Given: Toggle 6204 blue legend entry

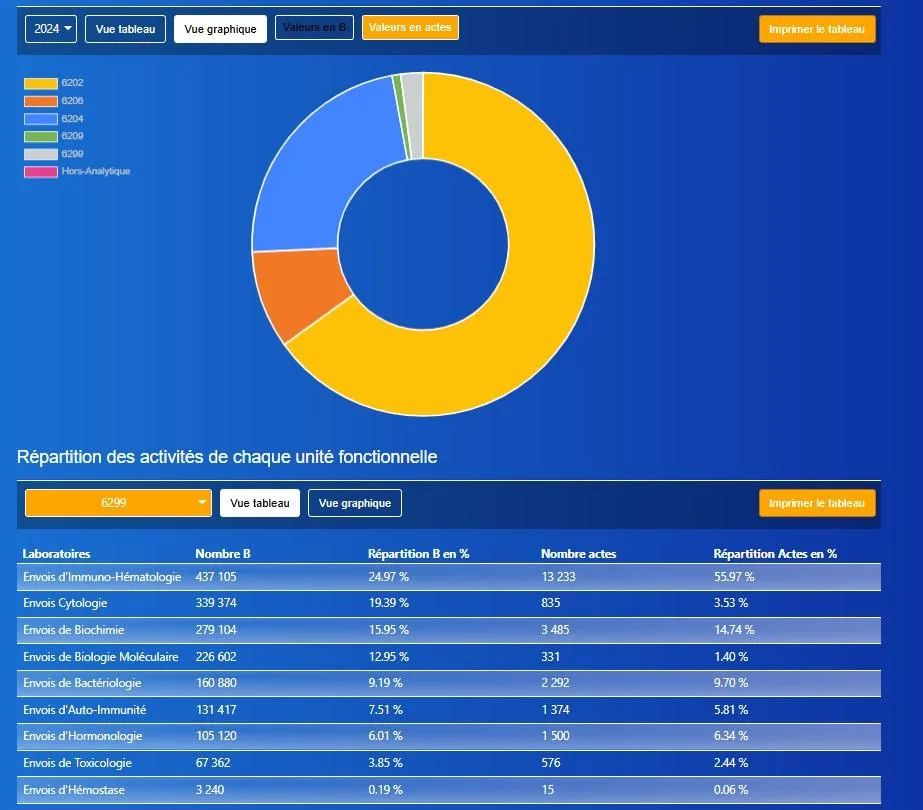Looking at the screenshot, I should (54, 119).
